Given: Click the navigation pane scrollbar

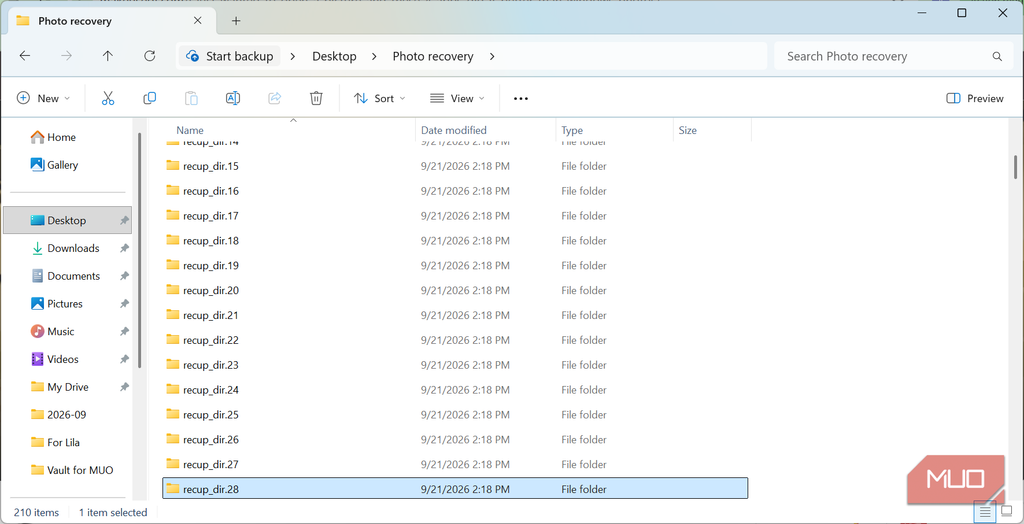Looking at the screenshot, I should pyautogui.click(x=139, y=250).
